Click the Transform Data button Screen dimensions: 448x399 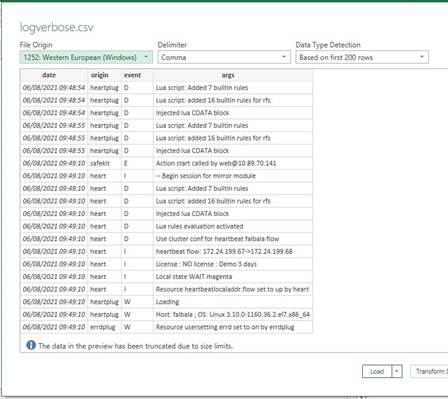point(429,371)
